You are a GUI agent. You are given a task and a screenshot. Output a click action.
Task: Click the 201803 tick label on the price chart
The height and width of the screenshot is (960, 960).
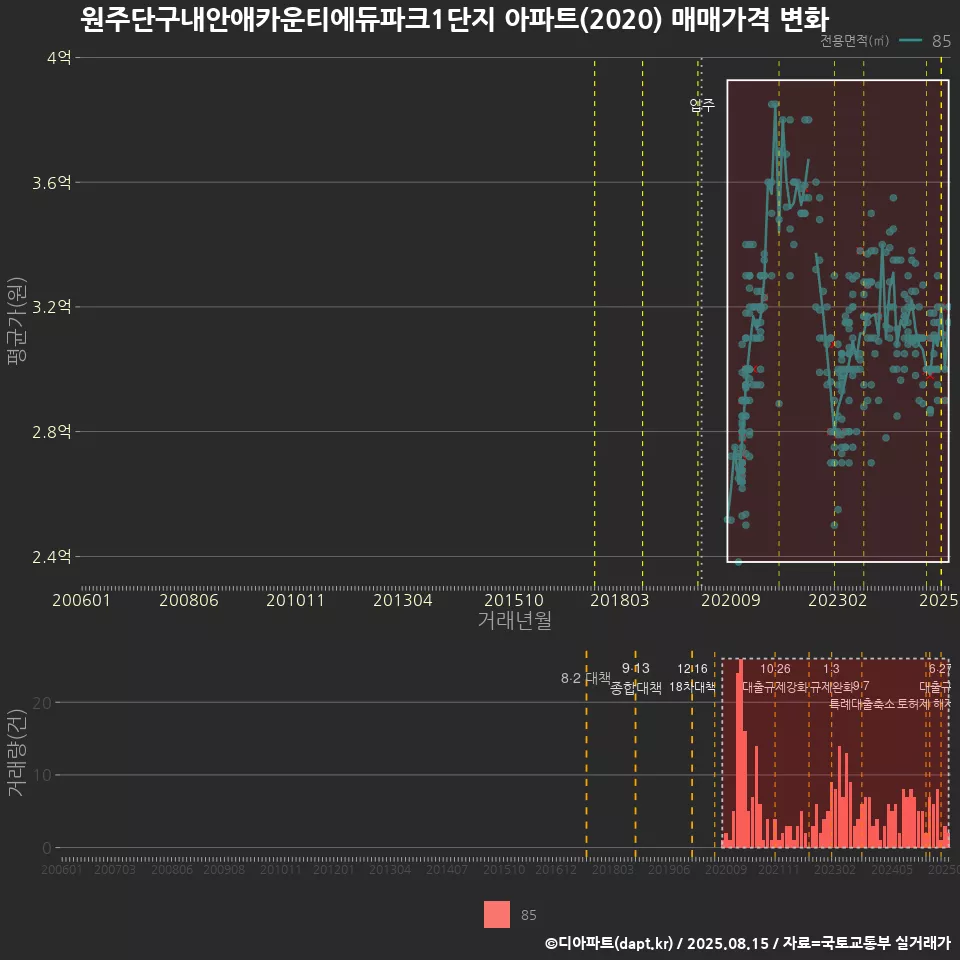tap(620, 600)
